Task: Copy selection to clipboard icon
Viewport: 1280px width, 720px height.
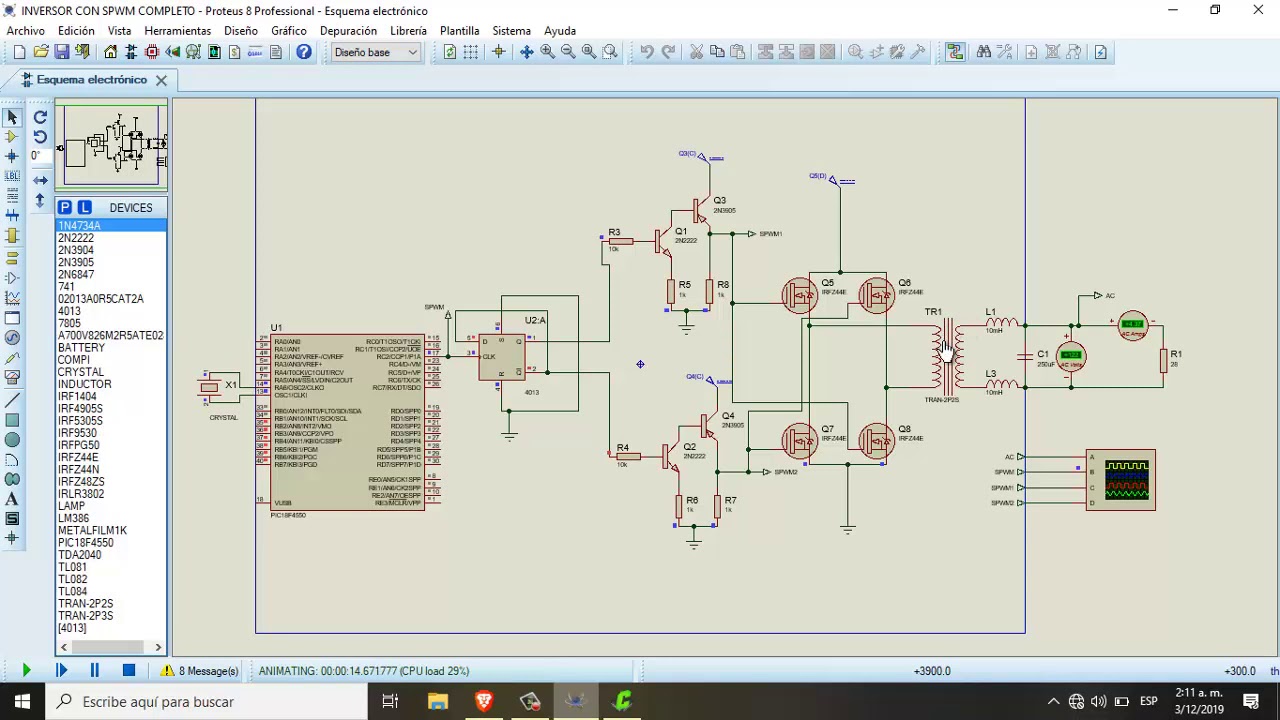Action: click(717, 52)
